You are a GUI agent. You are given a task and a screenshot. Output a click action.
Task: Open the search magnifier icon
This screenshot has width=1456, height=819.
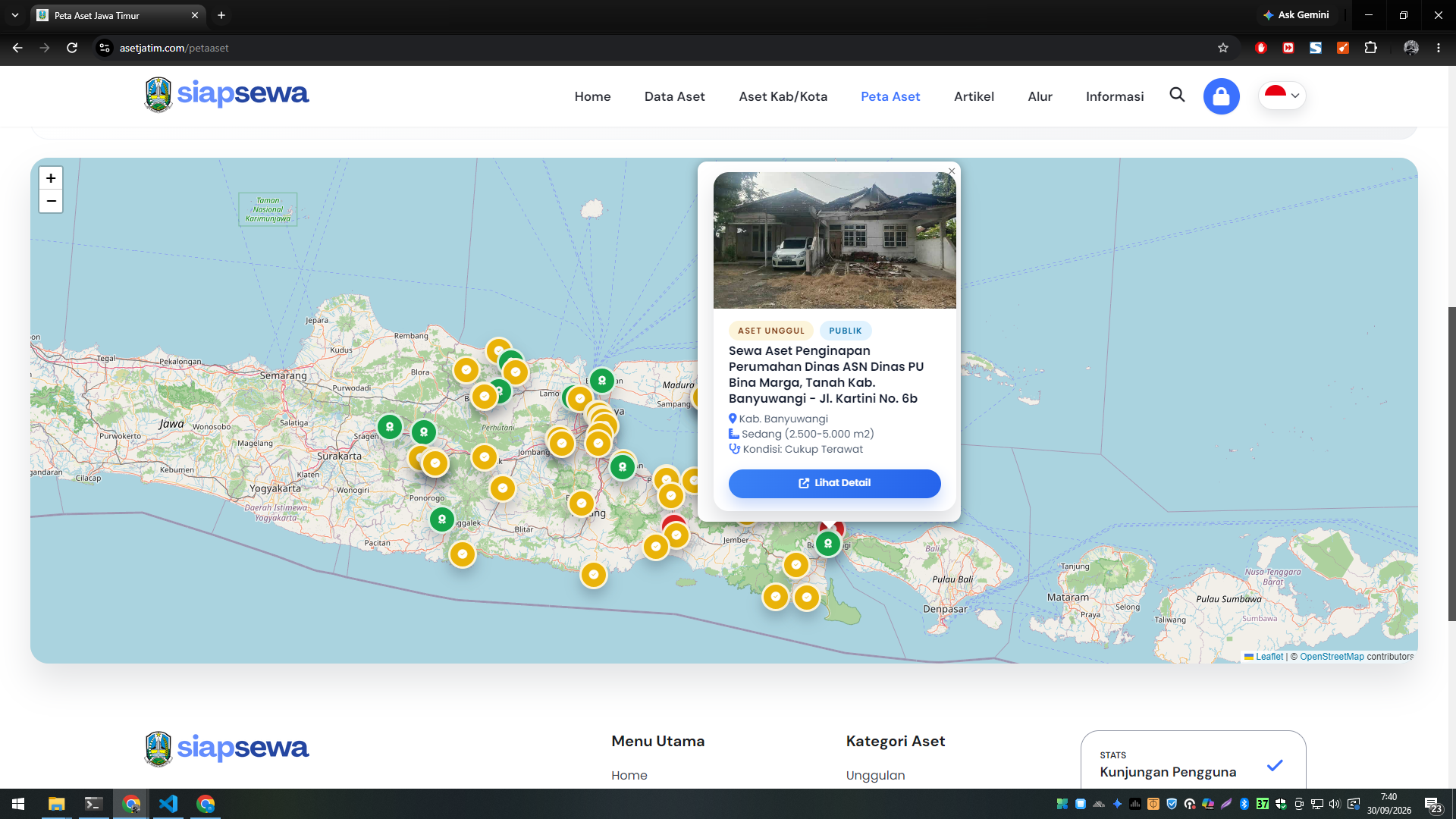click(x=1177, y=95)
